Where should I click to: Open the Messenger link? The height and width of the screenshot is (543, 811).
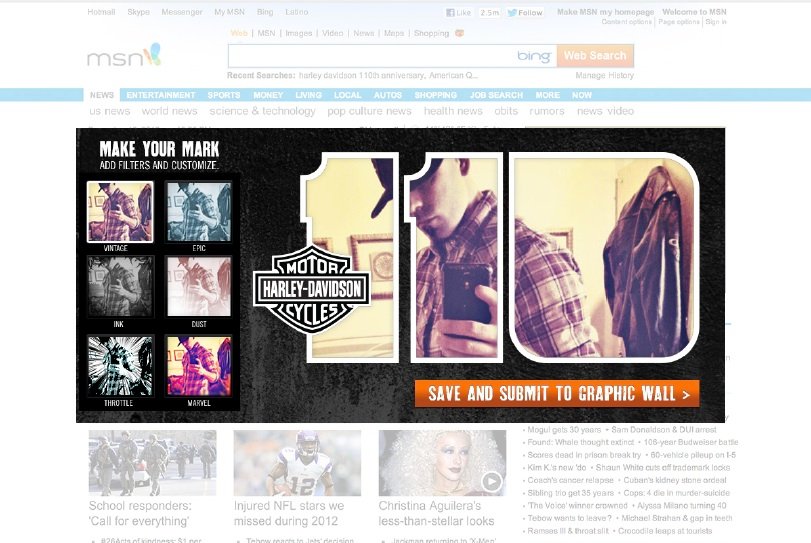(182, 12)
